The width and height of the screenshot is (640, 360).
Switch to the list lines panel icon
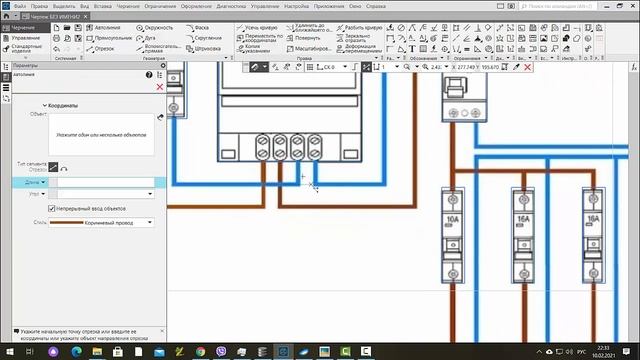[6, 88]
